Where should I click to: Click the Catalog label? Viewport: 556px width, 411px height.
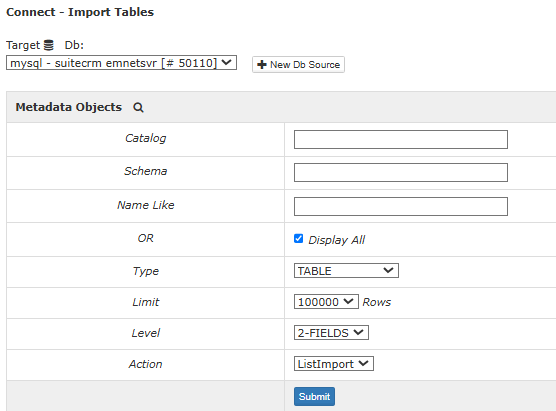145,138
